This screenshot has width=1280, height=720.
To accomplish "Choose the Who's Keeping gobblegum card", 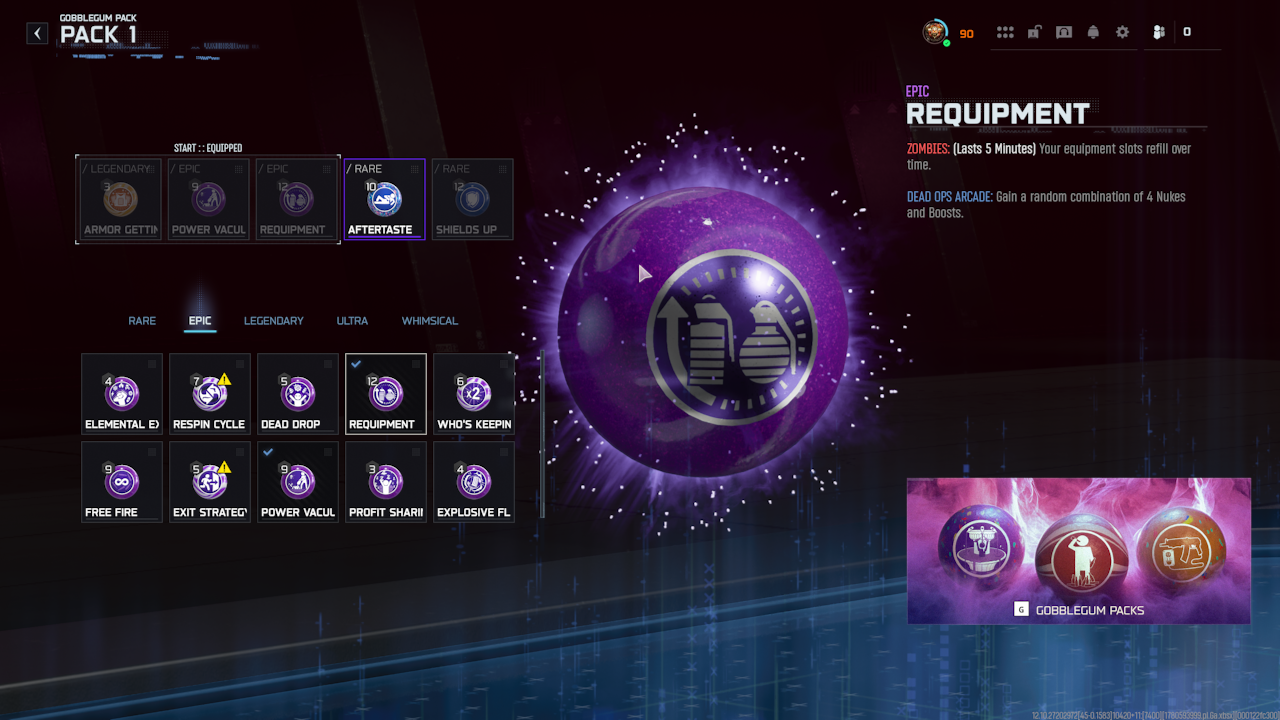I will pyautogui.click(x=474, y=394).
